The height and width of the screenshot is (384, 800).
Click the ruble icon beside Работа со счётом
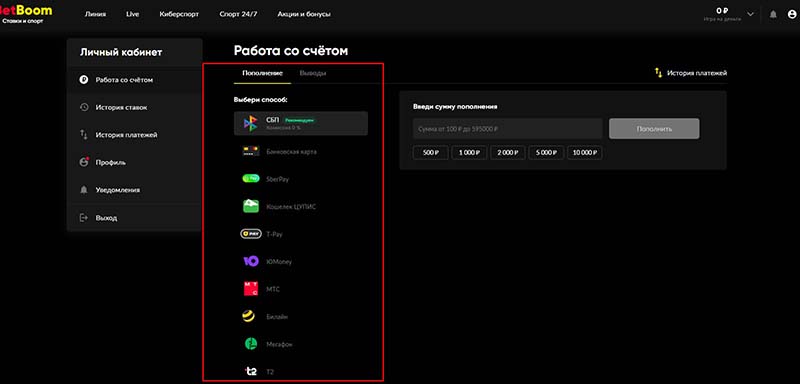pos(84,80)
